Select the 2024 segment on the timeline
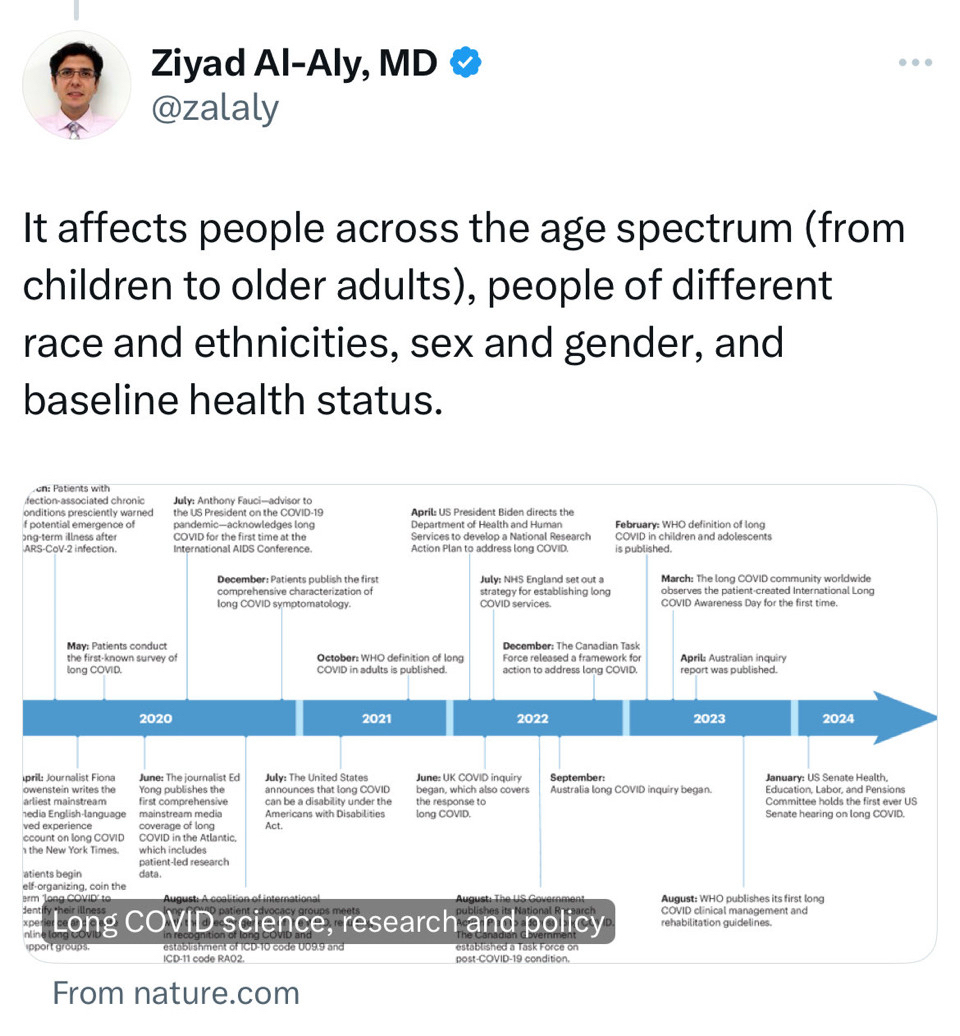This screenshot has width=960, height=1036. 838,718
